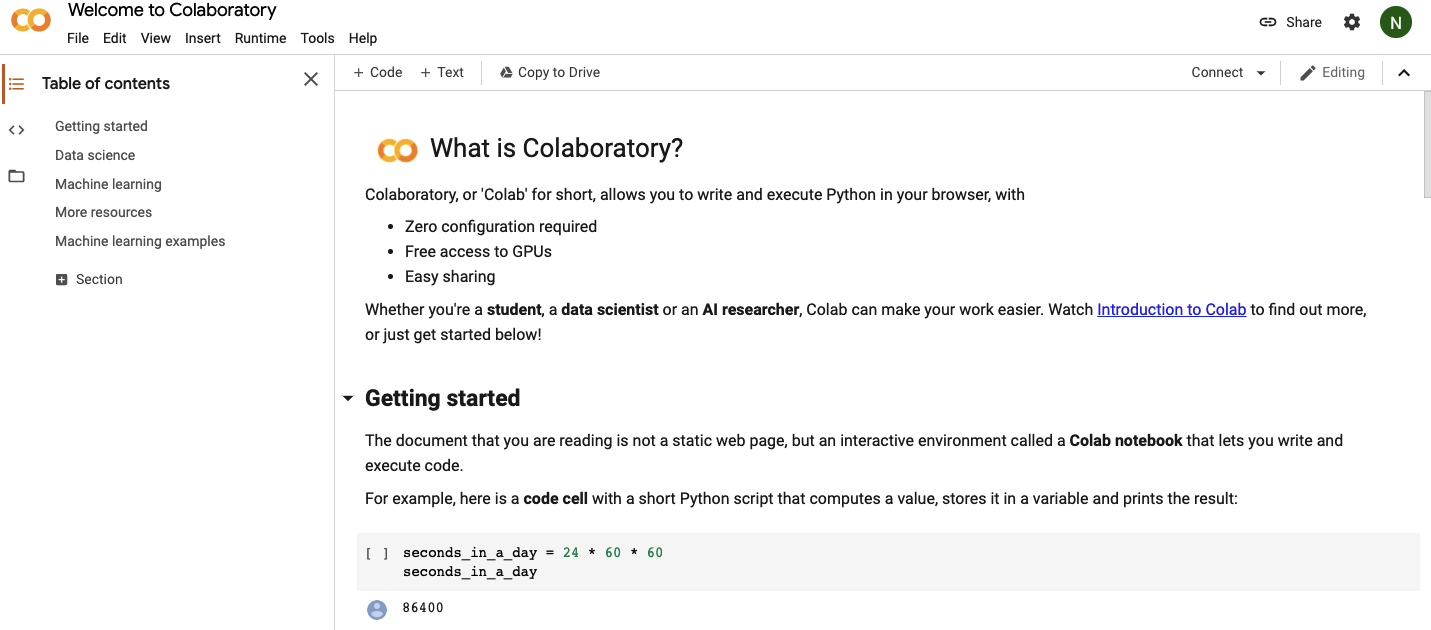Click the output avatar icon beside 86400
This screenshot has width=1431, height=630.
377,609
